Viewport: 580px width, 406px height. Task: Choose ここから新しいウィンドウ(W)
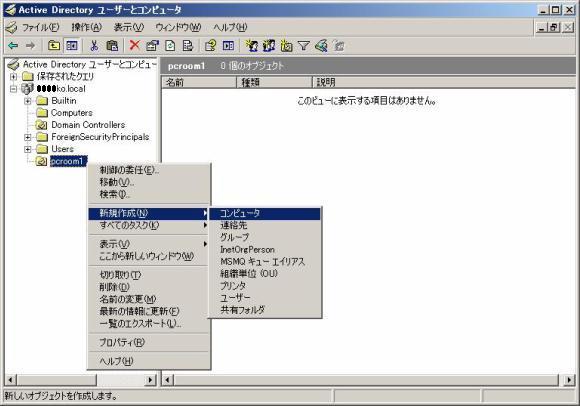tap(149, 256)
